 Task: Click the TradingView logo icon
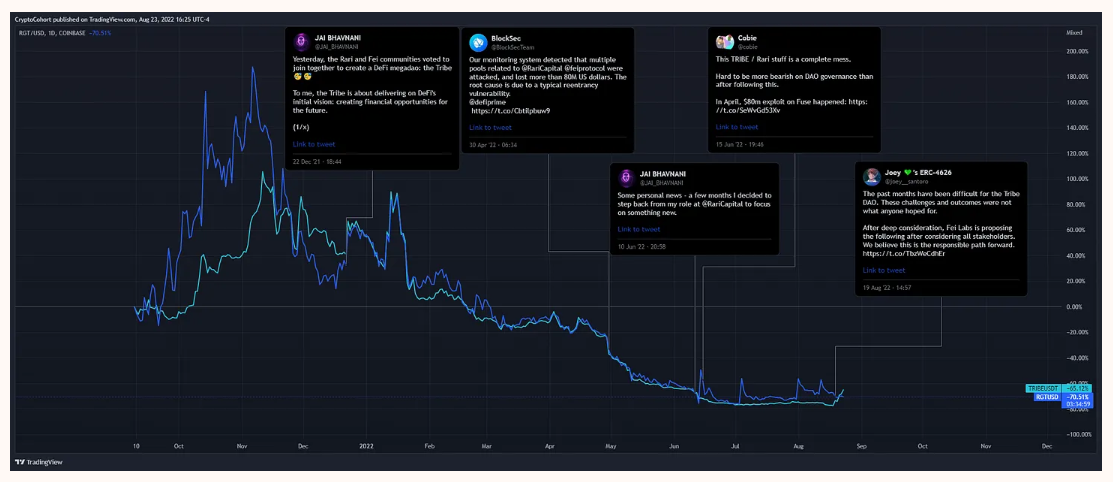(x=19, y=462)
